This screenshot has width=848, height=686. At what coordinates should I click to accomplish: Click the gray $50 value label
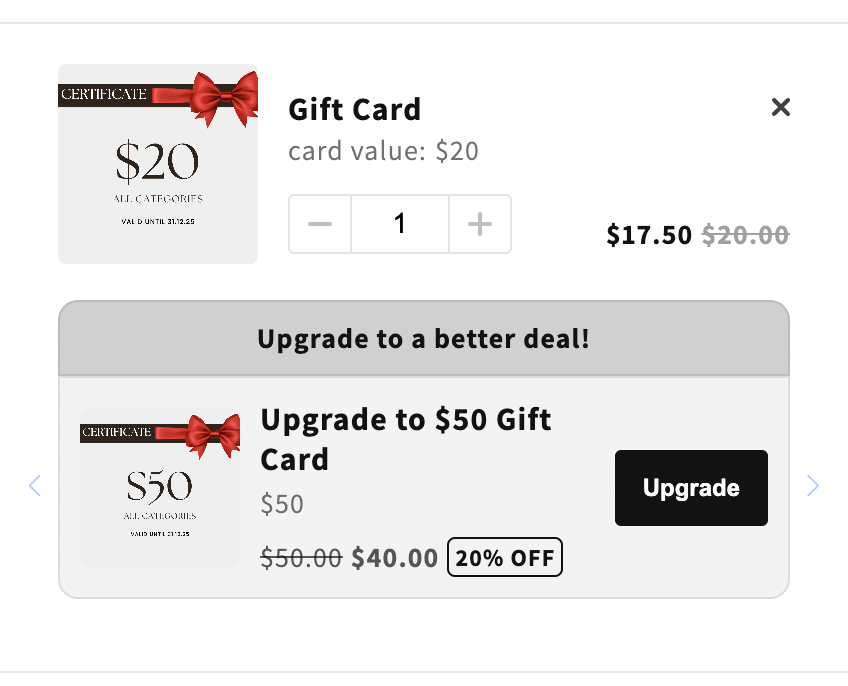[282, 504]
